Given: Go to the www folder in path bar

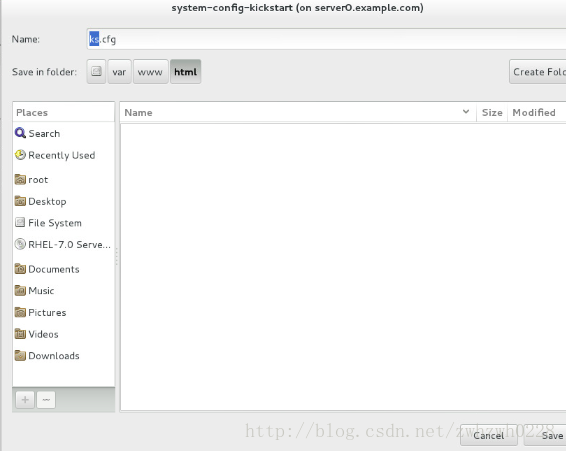Looking at the screenshot, I should [150, 71].
